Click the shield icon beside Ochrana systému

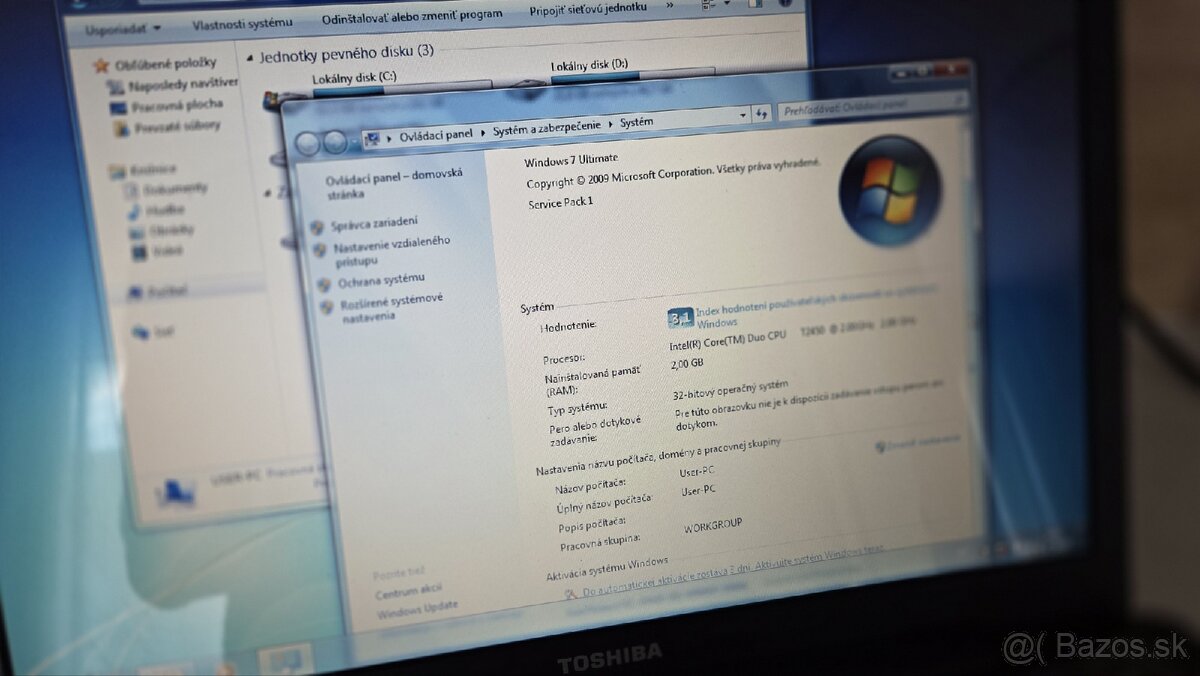point(323,285)
